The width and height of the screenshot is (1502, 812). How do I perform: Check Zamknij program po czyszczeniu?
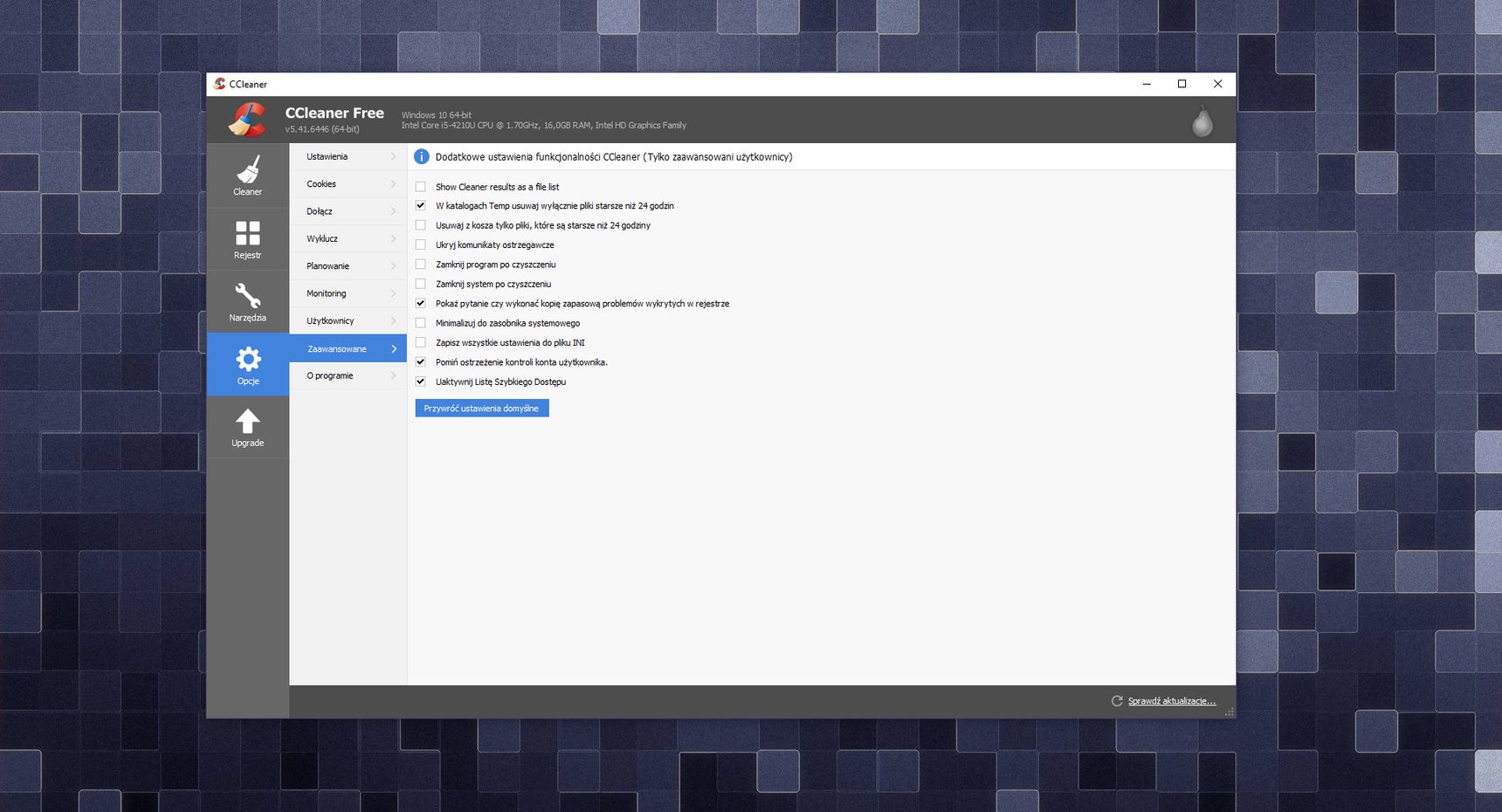pos(421,265)
